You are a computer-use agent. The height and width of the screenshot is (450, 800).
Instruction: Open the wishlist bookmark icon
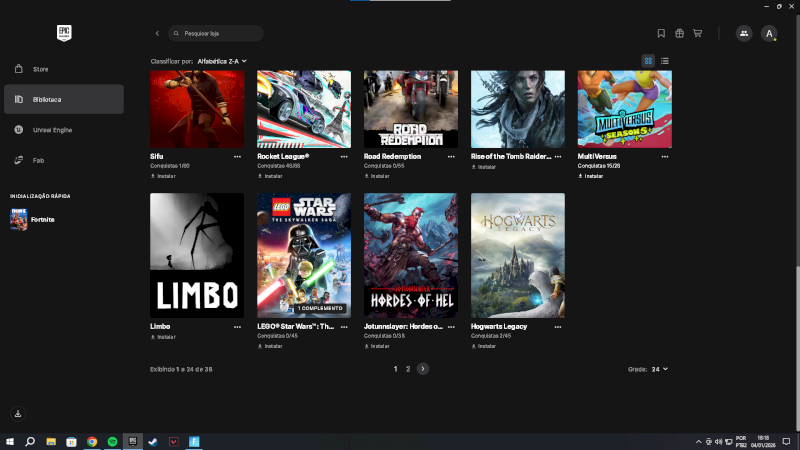[x=661, y=33]
